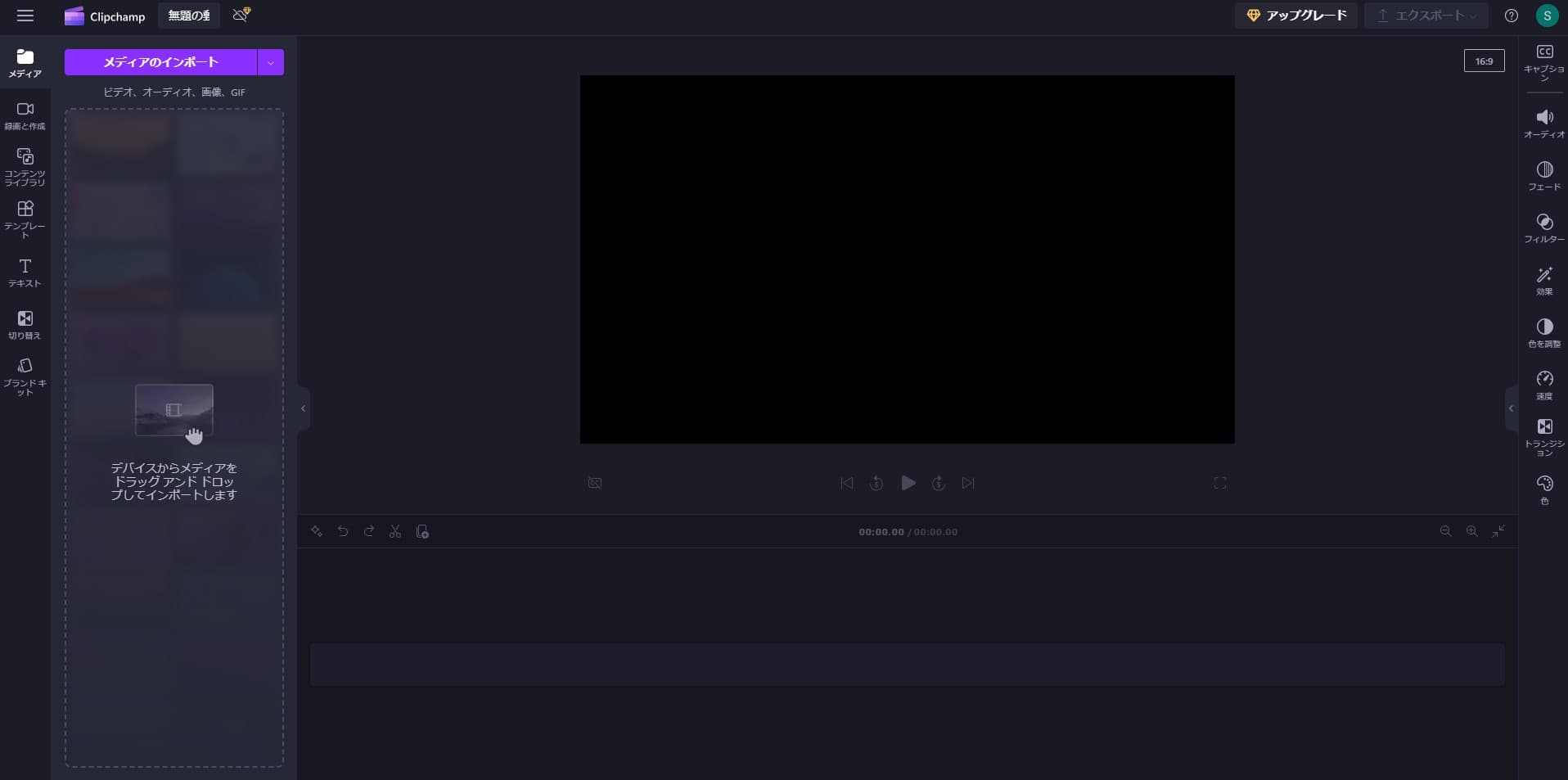
Task: Undo the last action
Action: pyautogui.click(x=343, y=531)
